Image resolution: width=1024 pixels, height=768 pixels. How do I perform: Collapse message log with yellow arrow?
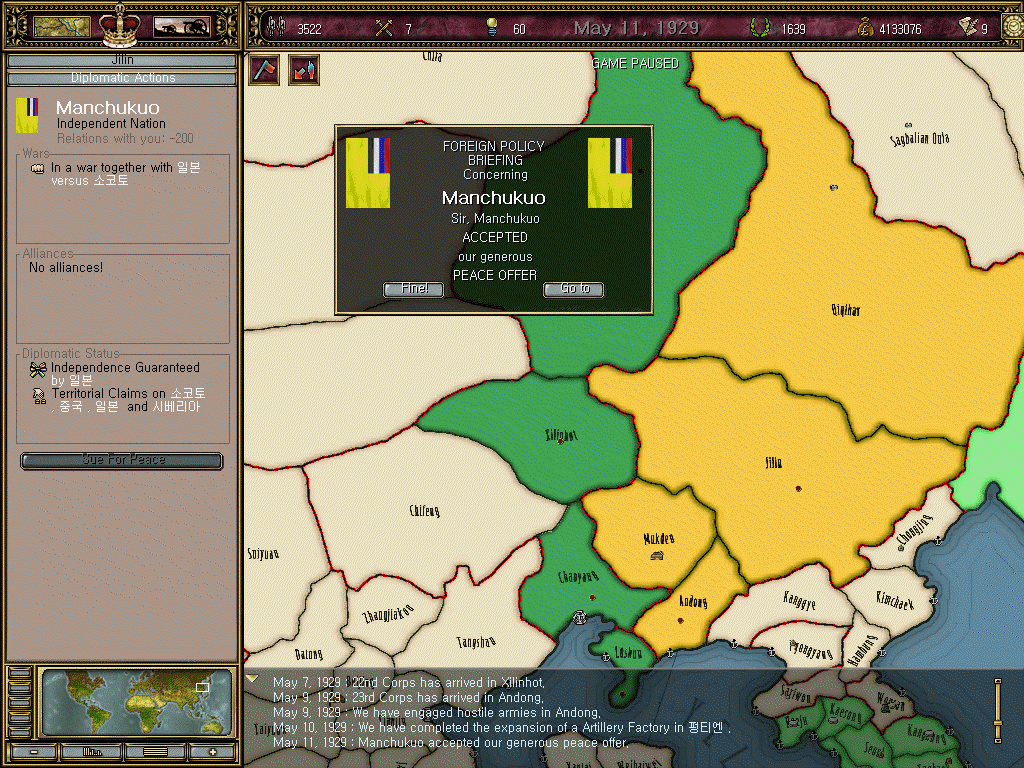[x=251, y=679]
